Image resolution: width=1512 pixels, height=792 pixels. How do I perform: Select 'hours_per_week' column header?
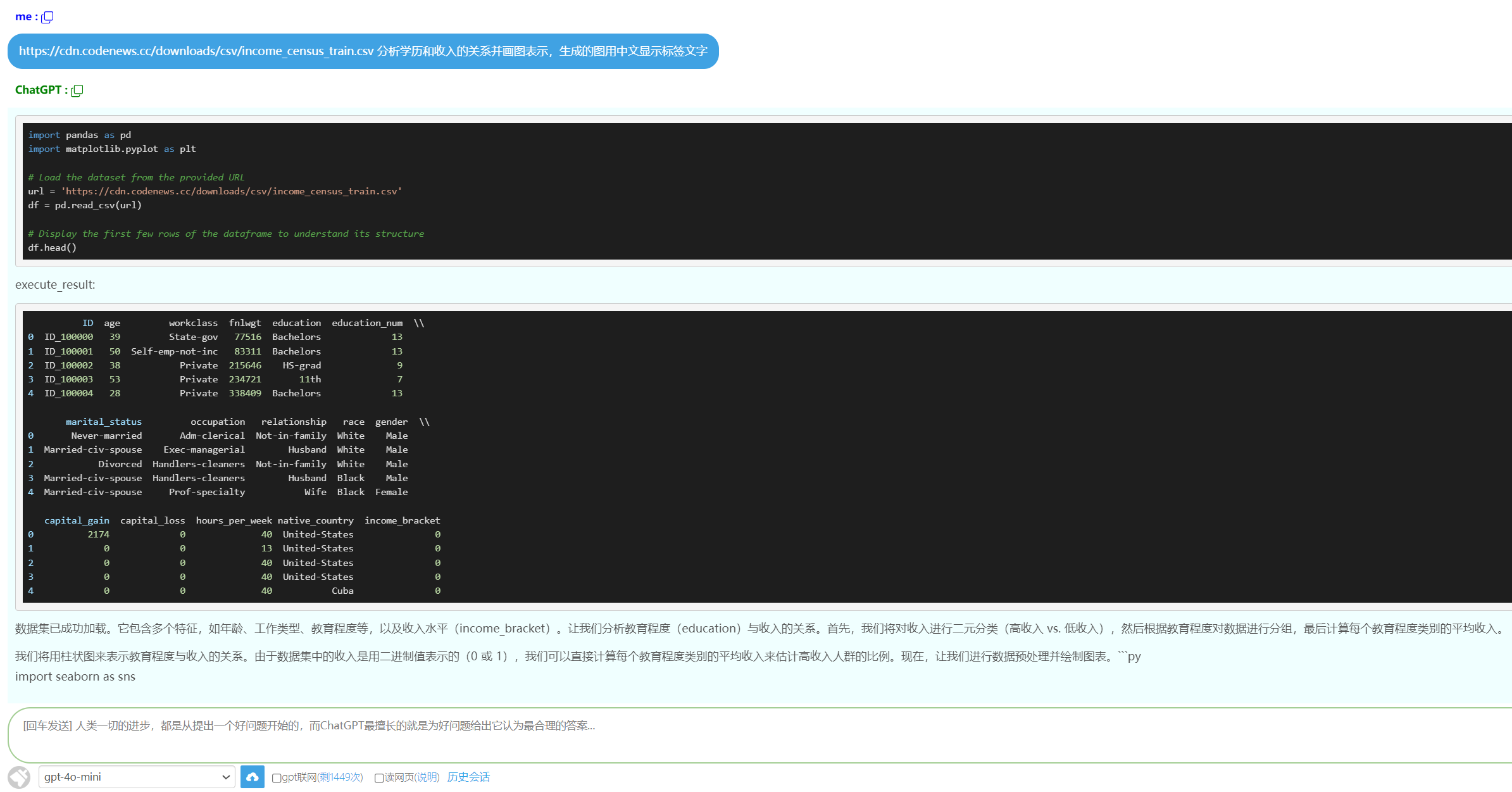[x=234, y=520]
